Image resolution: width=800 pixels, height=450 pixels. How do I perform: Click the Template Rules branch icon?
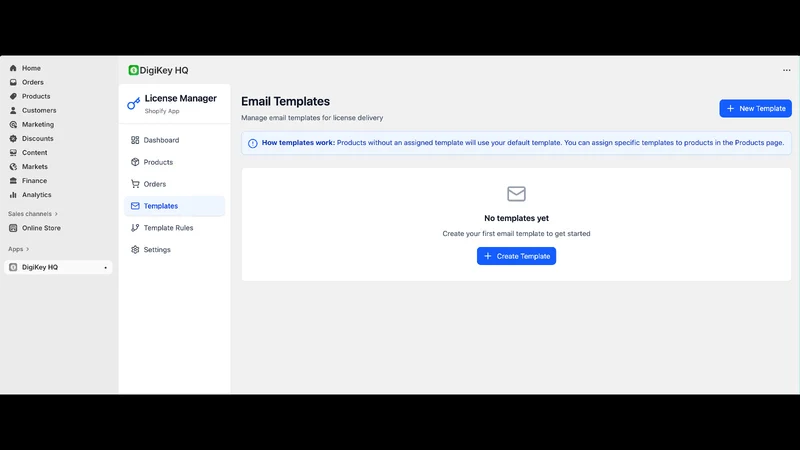click(135, 228)
